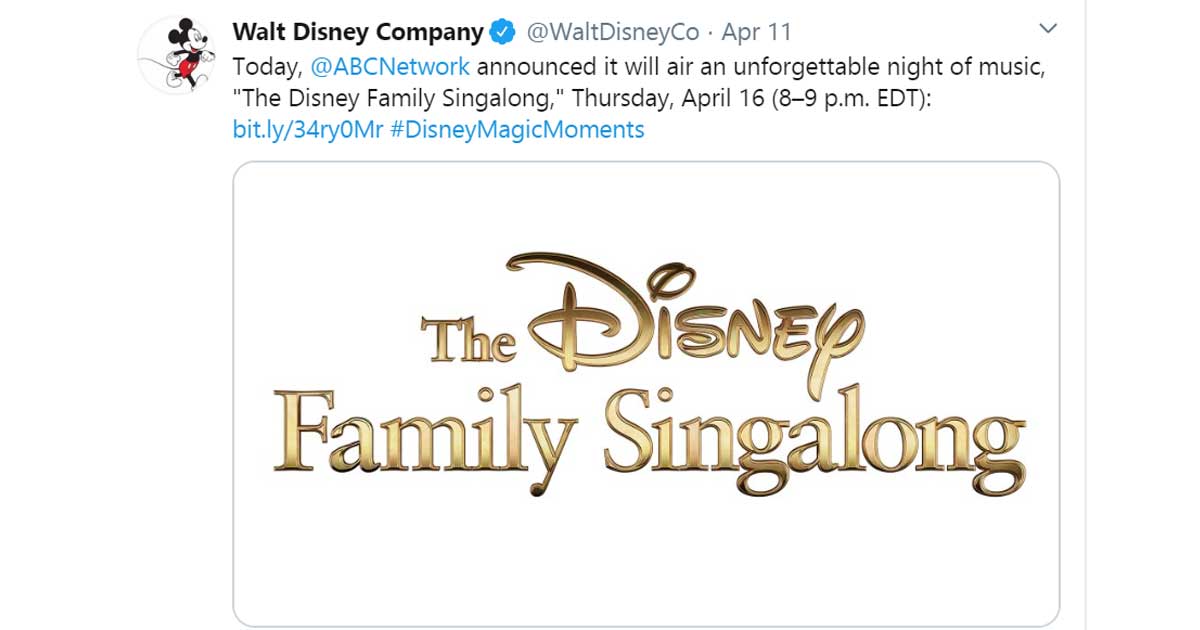Click the Mickey Mouse profile avatar
1200x630 pixels.
(177, 55)
